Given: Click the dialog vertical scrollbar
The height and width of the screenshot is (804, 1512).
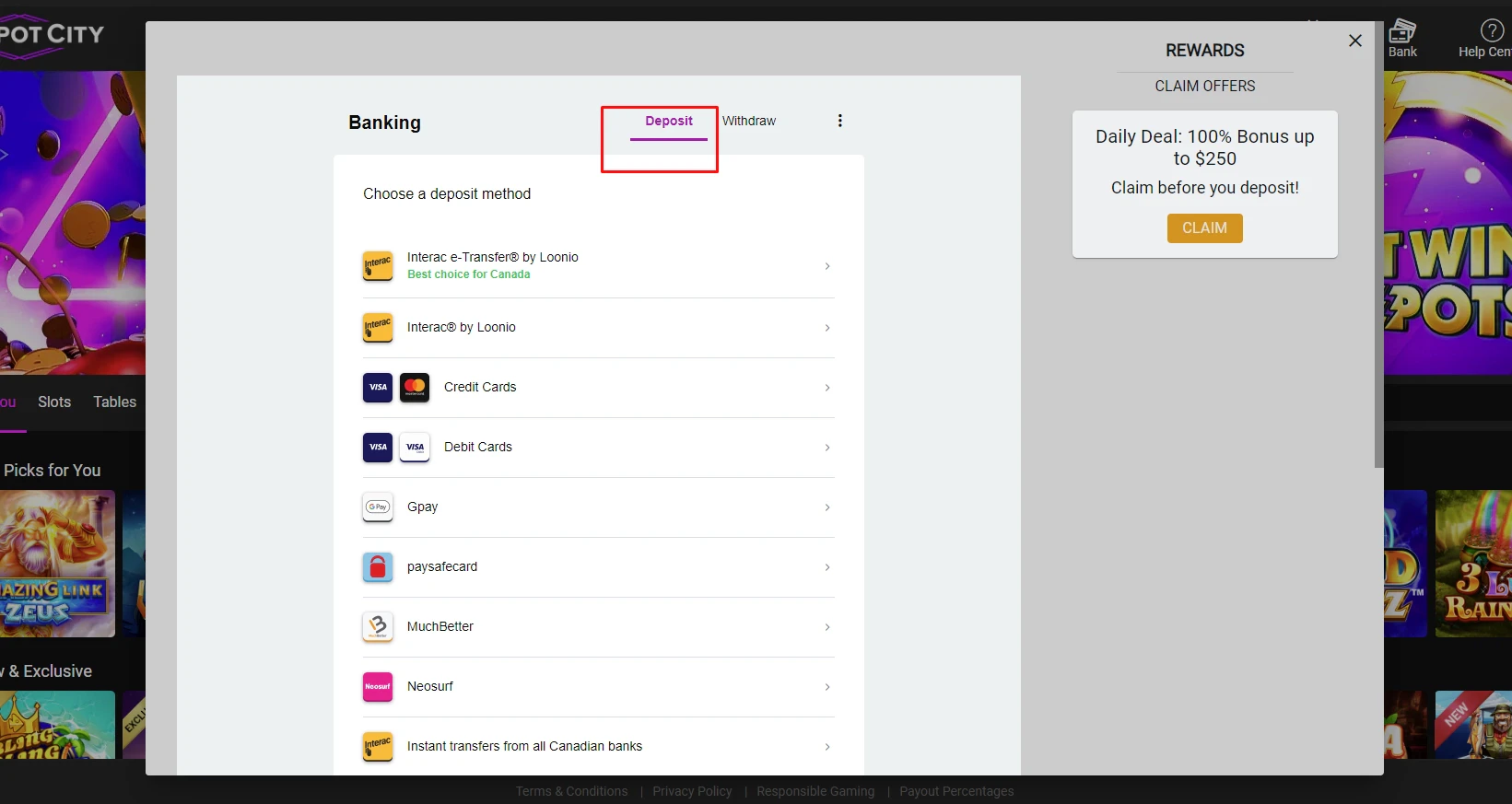Looking at the screenshot, I should click(1378, 244).
